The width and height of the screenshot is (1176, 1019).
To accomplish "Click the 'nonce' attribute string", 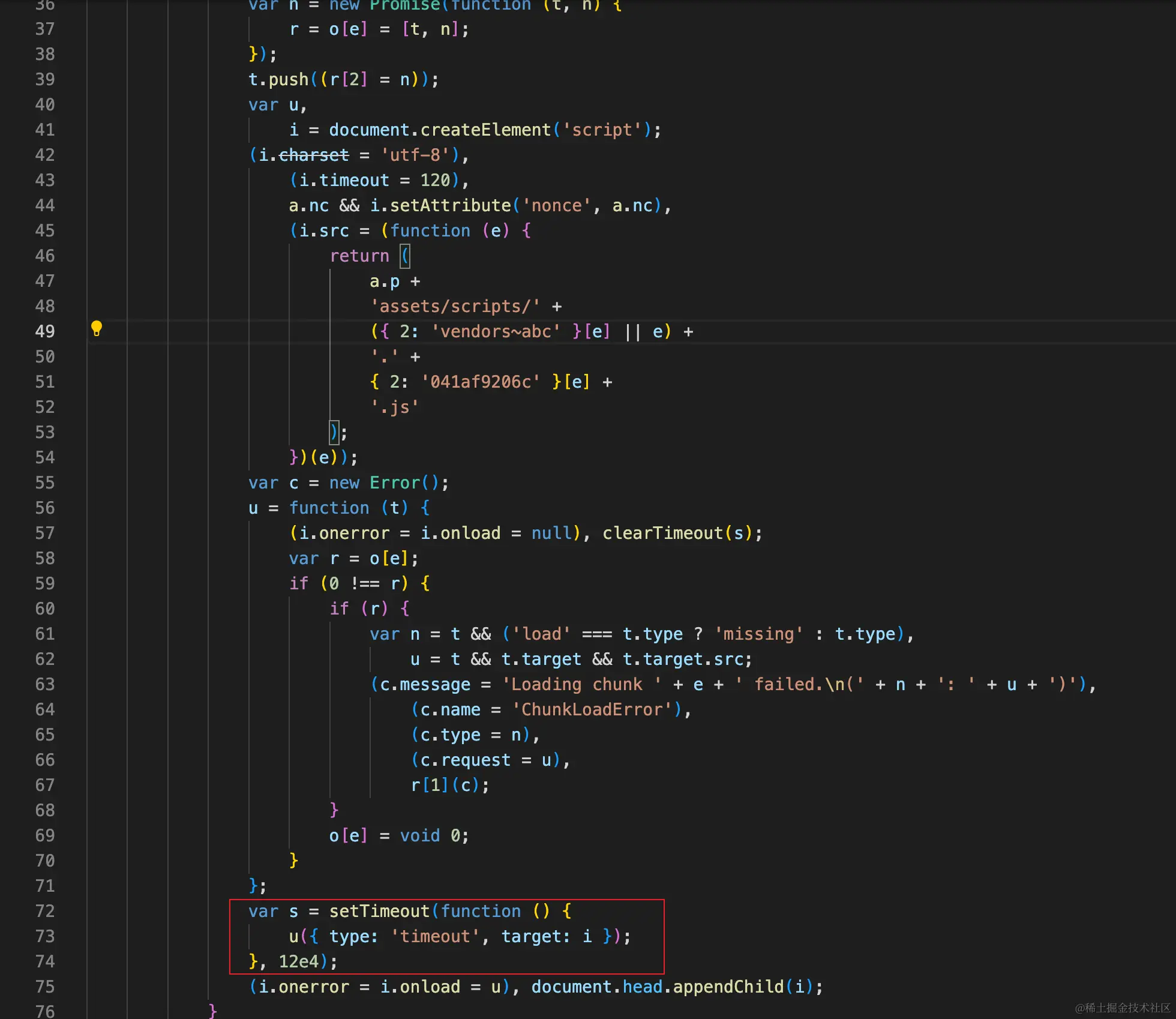I will pyautogui.click(x=556, y=205).
